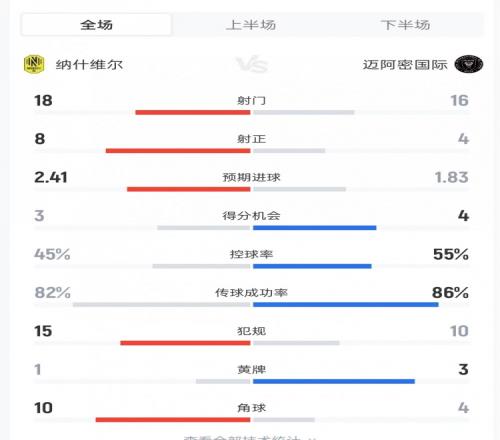Expand 查看全部技术统计 at the bottom
The width and height of the screenshot is (500, 440).
tap(250, 437)
